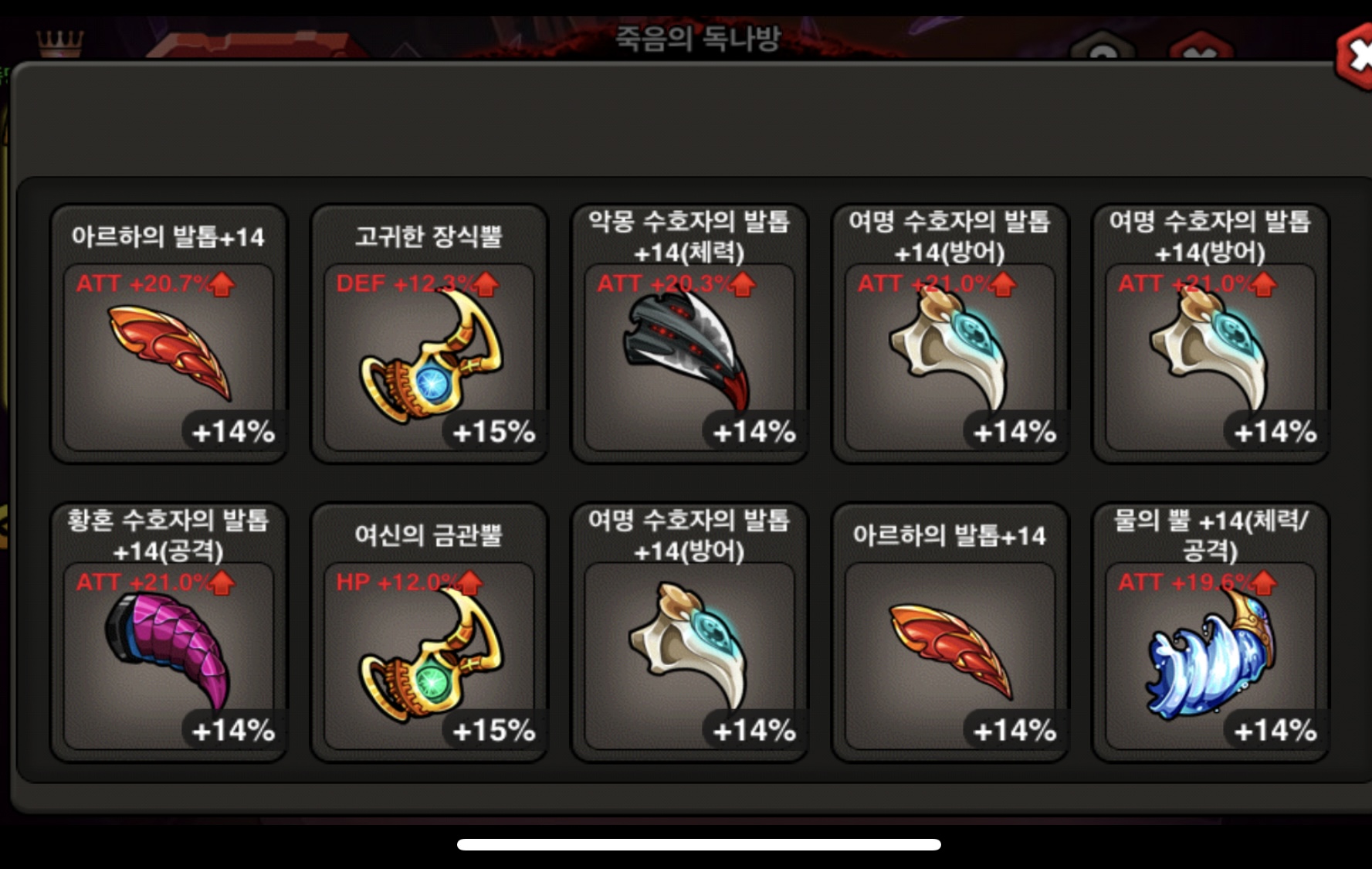Click the 황혼 수호자의 발톱 +14(공격) name label
This screenshot has width=1372, height=869.
point(168,535)
